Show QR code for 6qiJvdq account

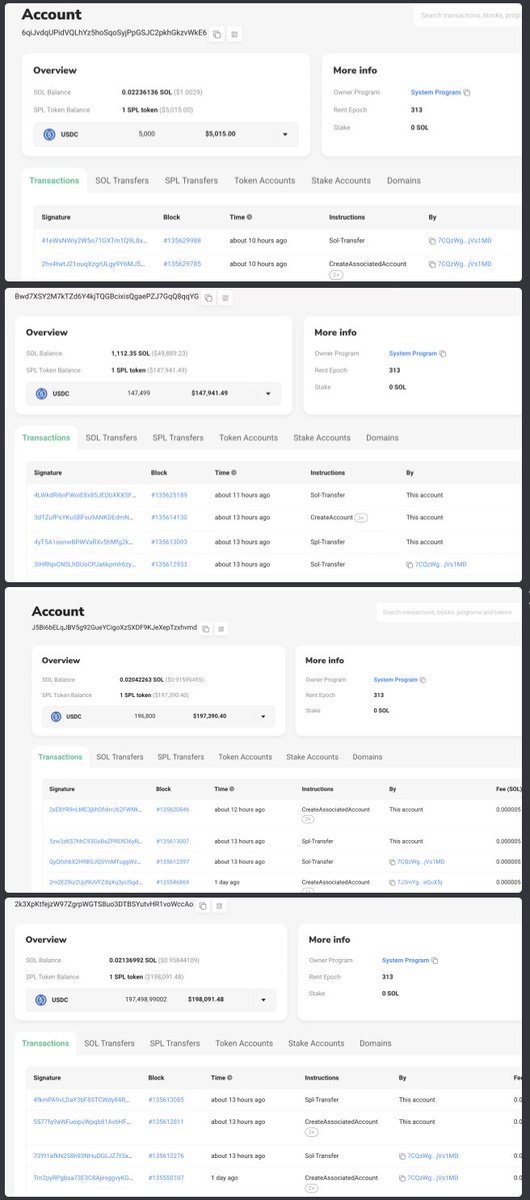point(235,33)
